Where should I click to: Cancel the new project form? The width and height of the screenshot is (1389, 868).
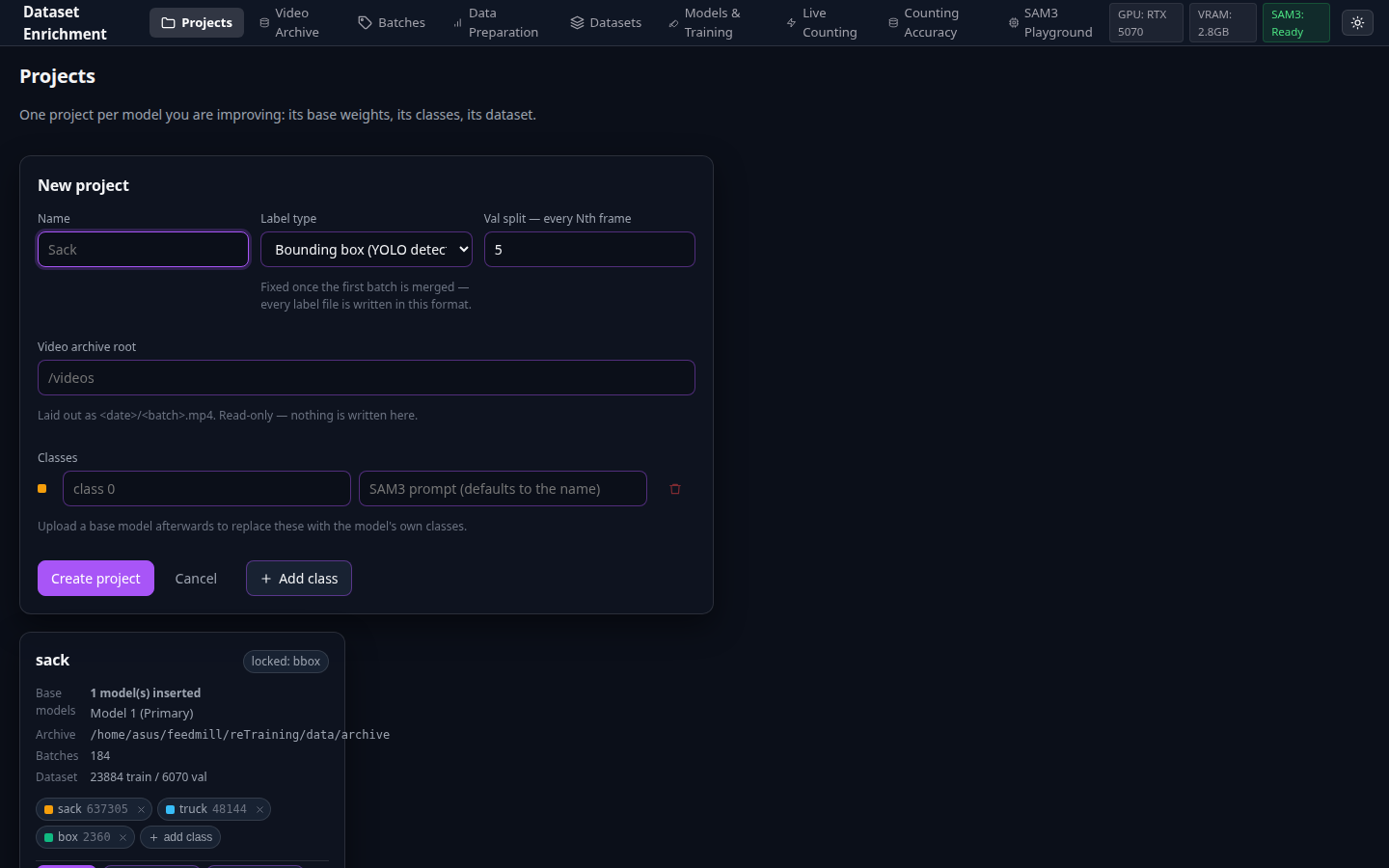[196, 579]
